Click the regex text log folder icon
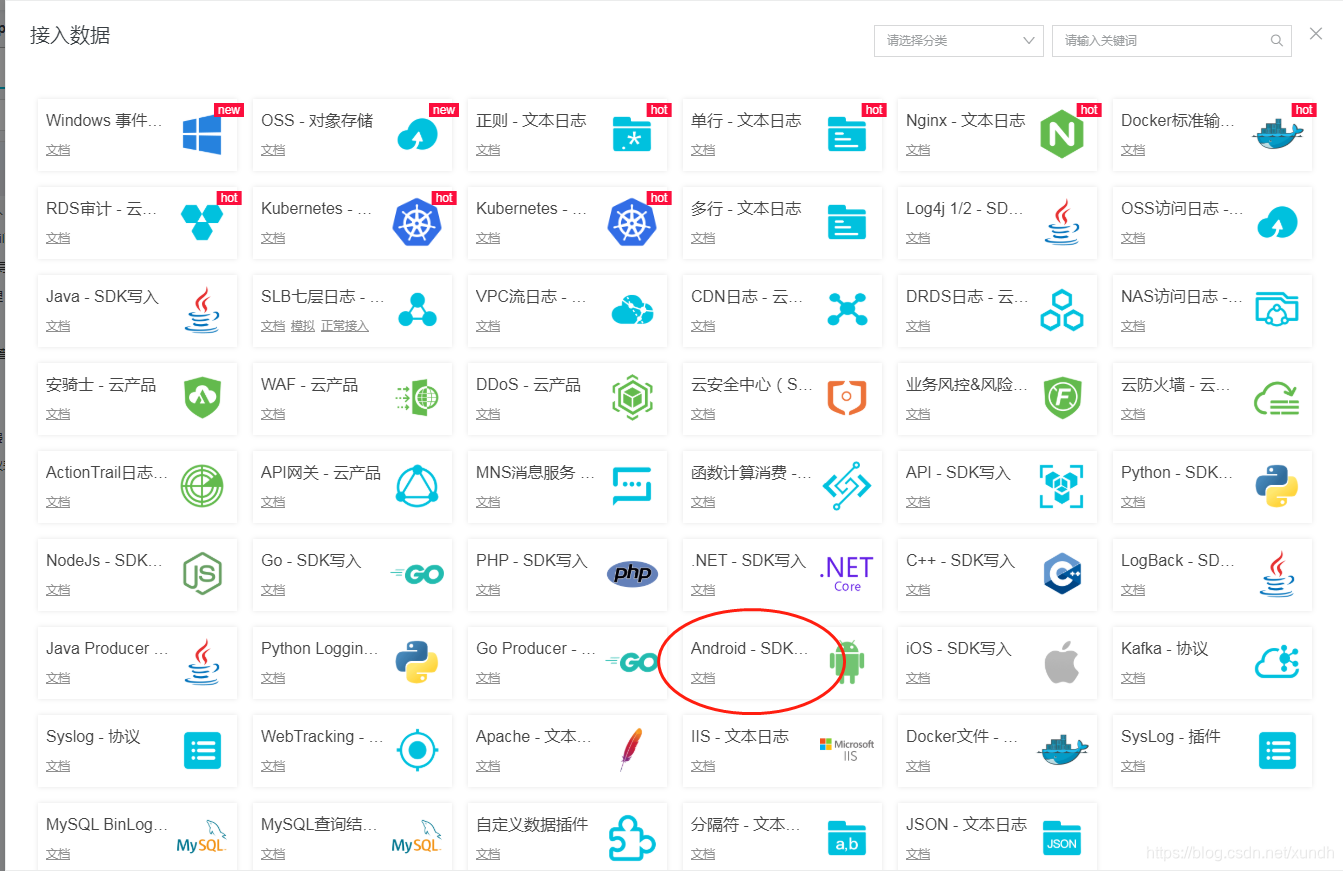This screenshot has width=1343, height=871. 632,134
